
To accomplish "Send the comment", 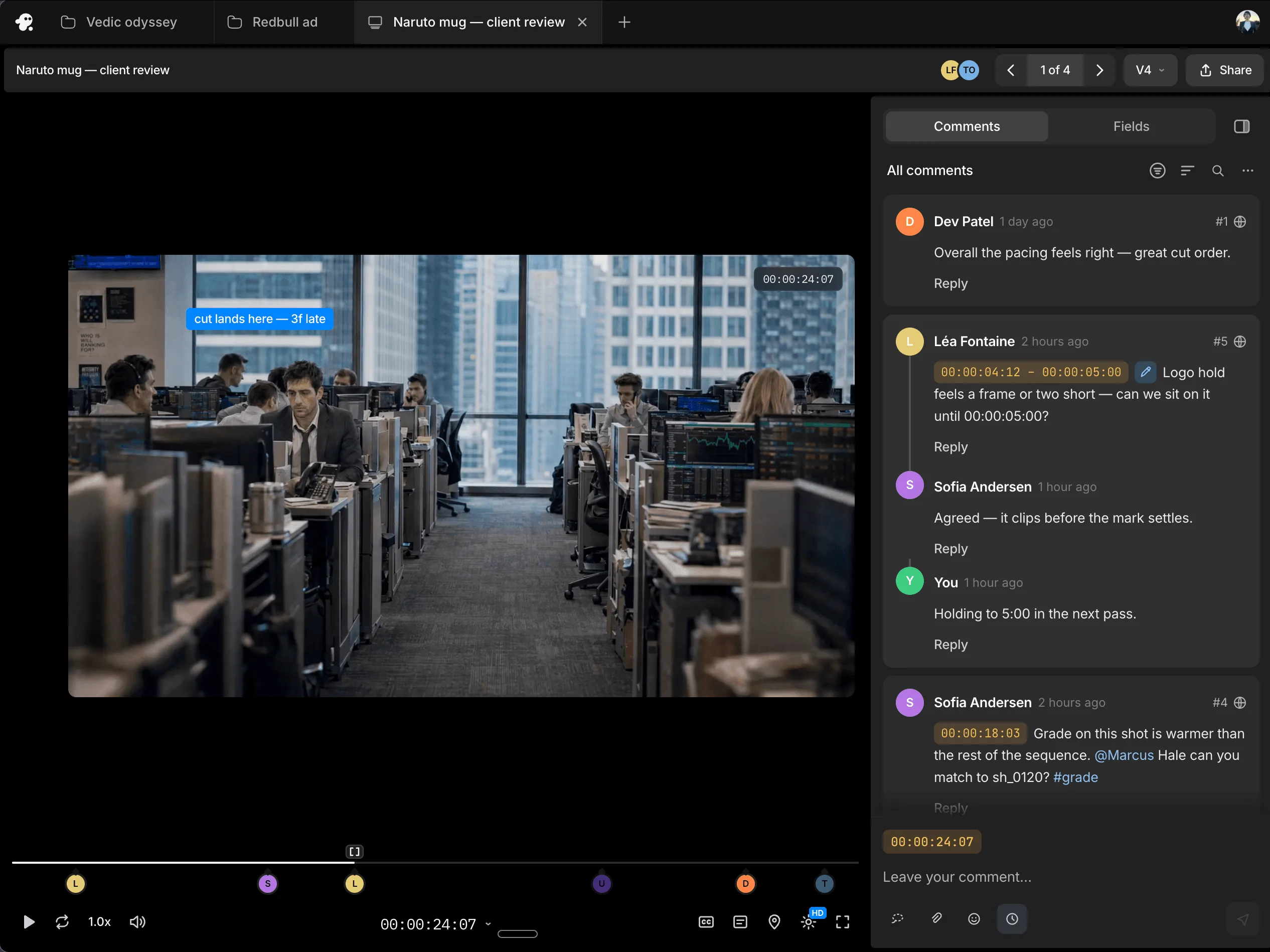I will [1242, 919].
